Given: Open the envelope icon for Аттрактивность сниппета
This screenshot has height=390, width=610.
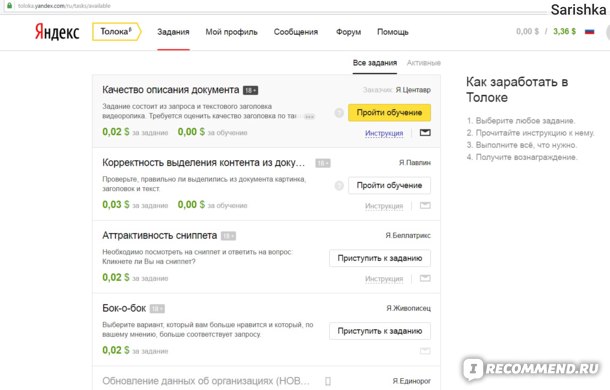Looking at the screenshot, I should 425,278.
